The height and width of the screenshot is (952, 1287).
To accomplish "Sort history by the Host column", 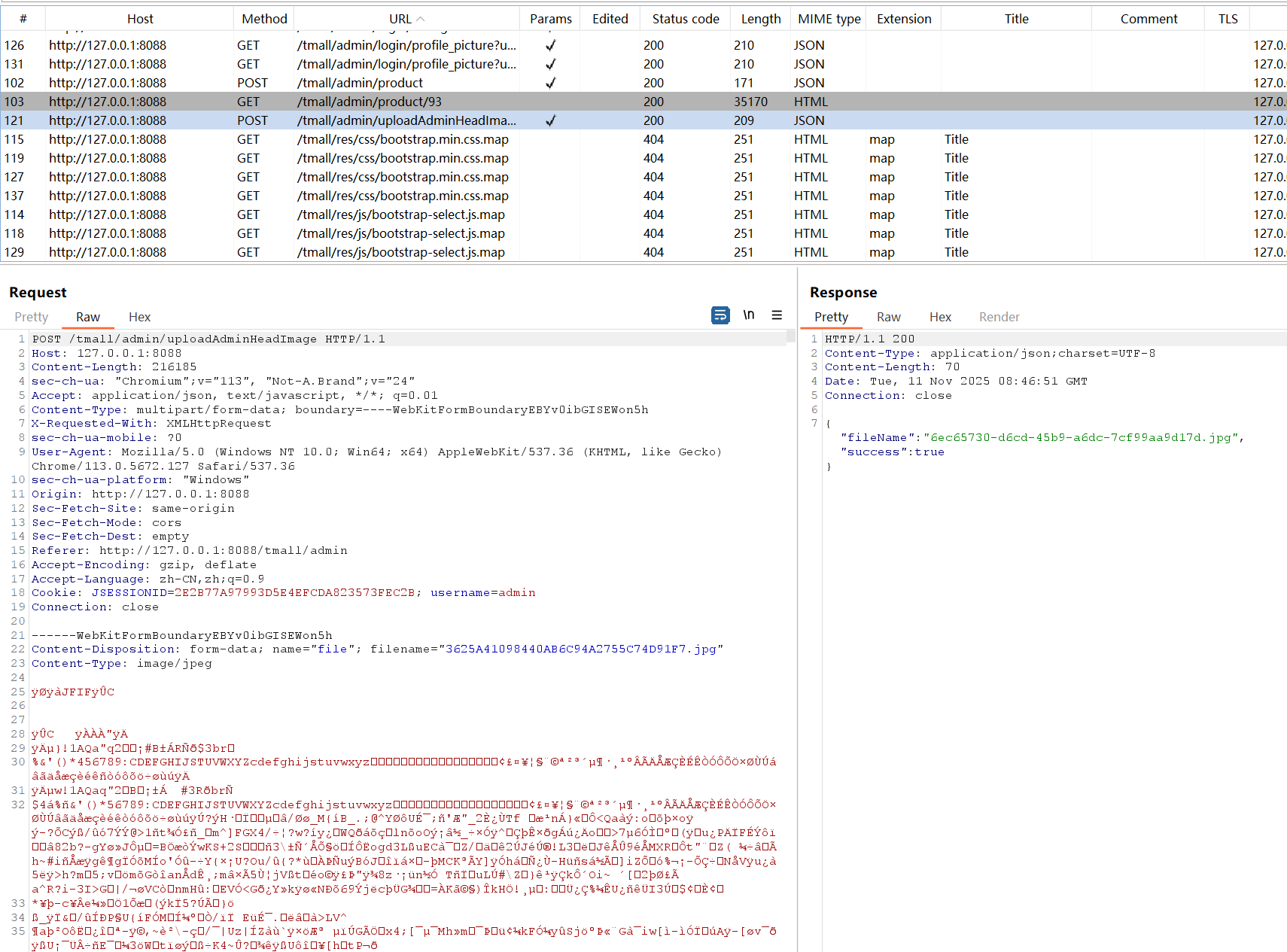I will coord(140,19).
